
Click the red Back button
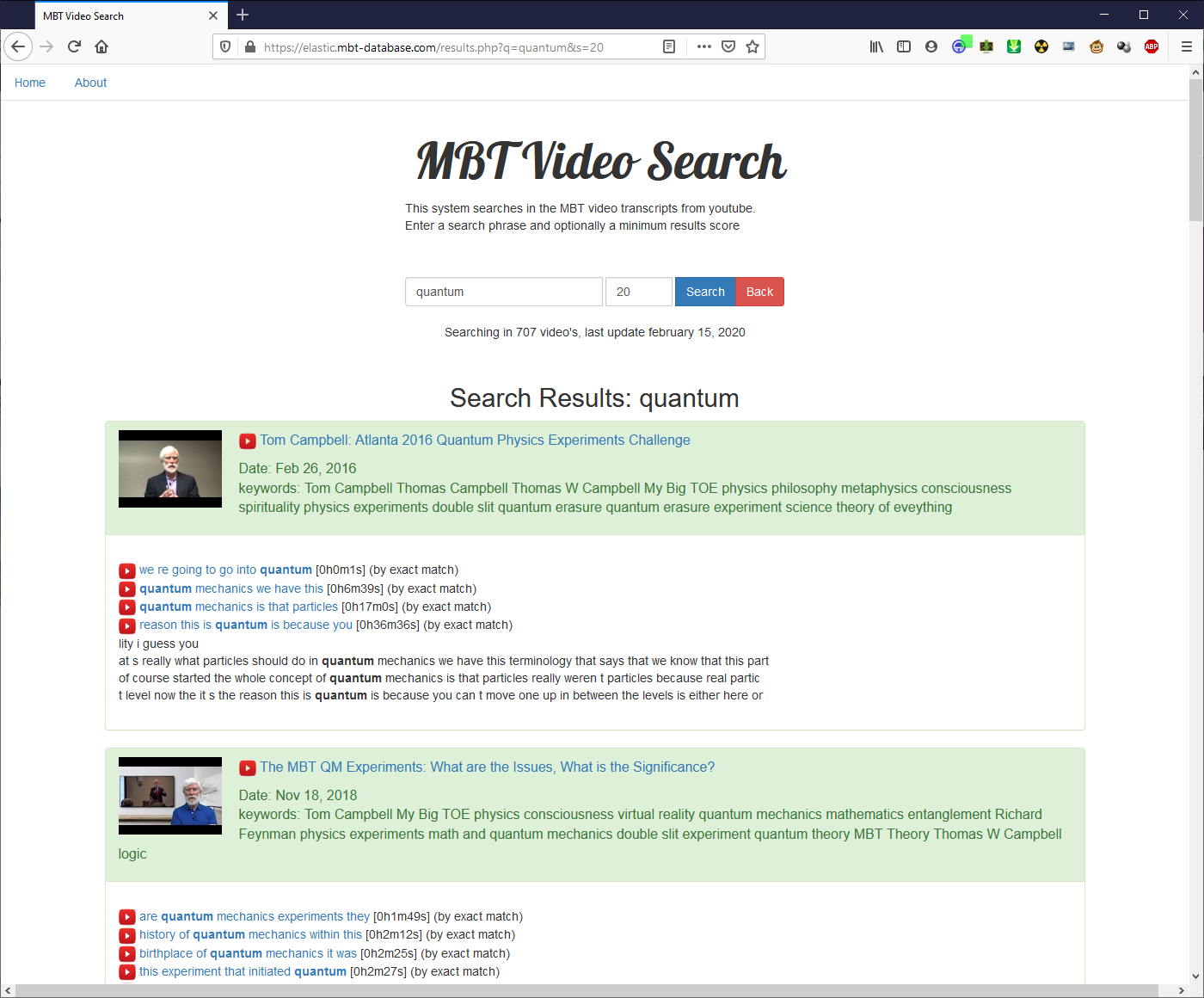tap(760, 292)
